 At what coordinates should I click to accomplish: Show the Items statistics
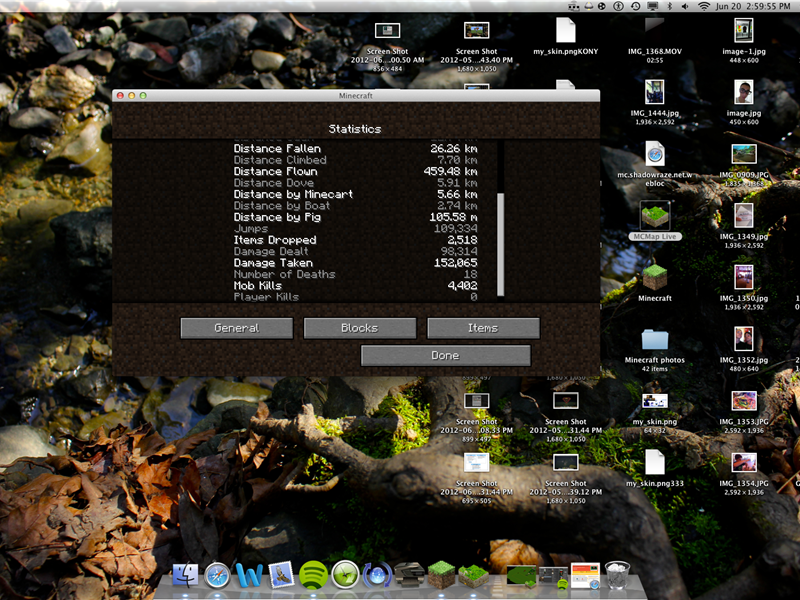coord(483,328)
